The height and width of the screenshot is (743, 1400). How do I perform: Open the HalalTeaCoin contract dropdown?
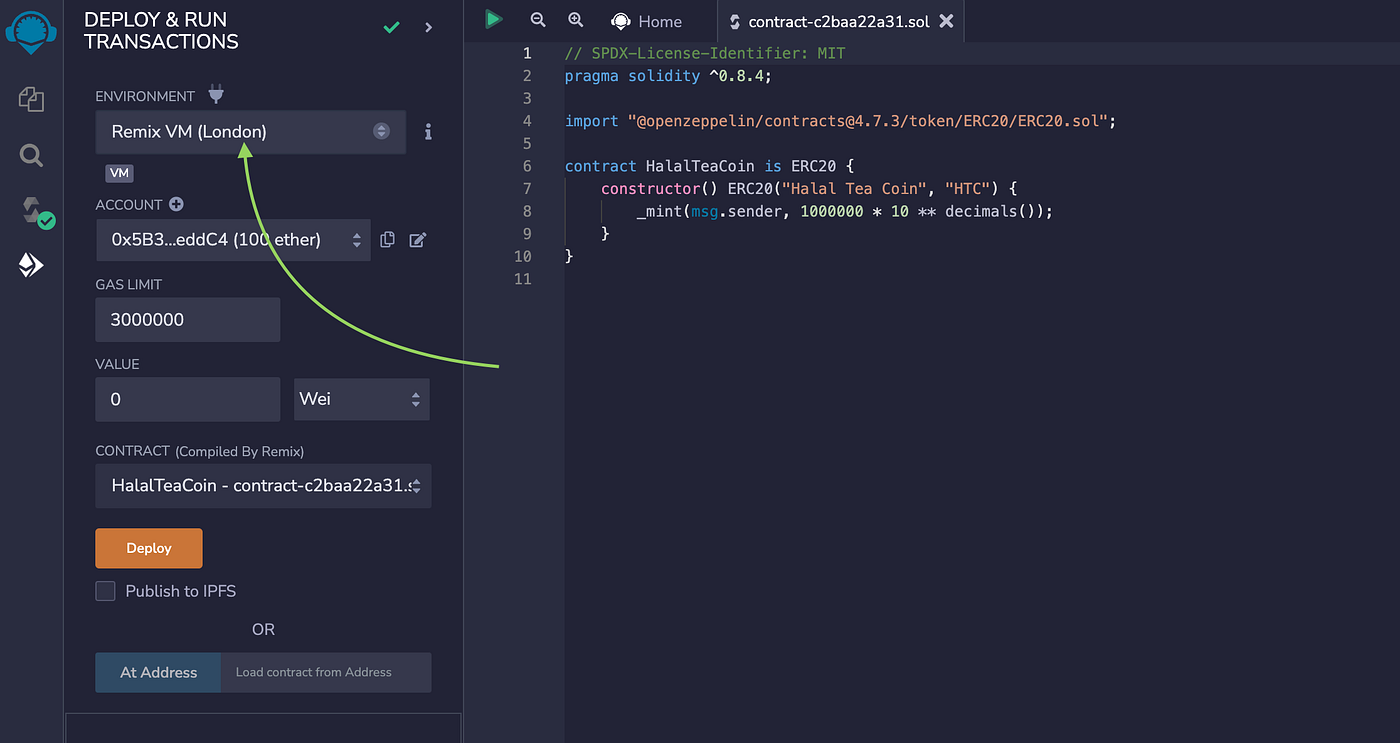264,486
